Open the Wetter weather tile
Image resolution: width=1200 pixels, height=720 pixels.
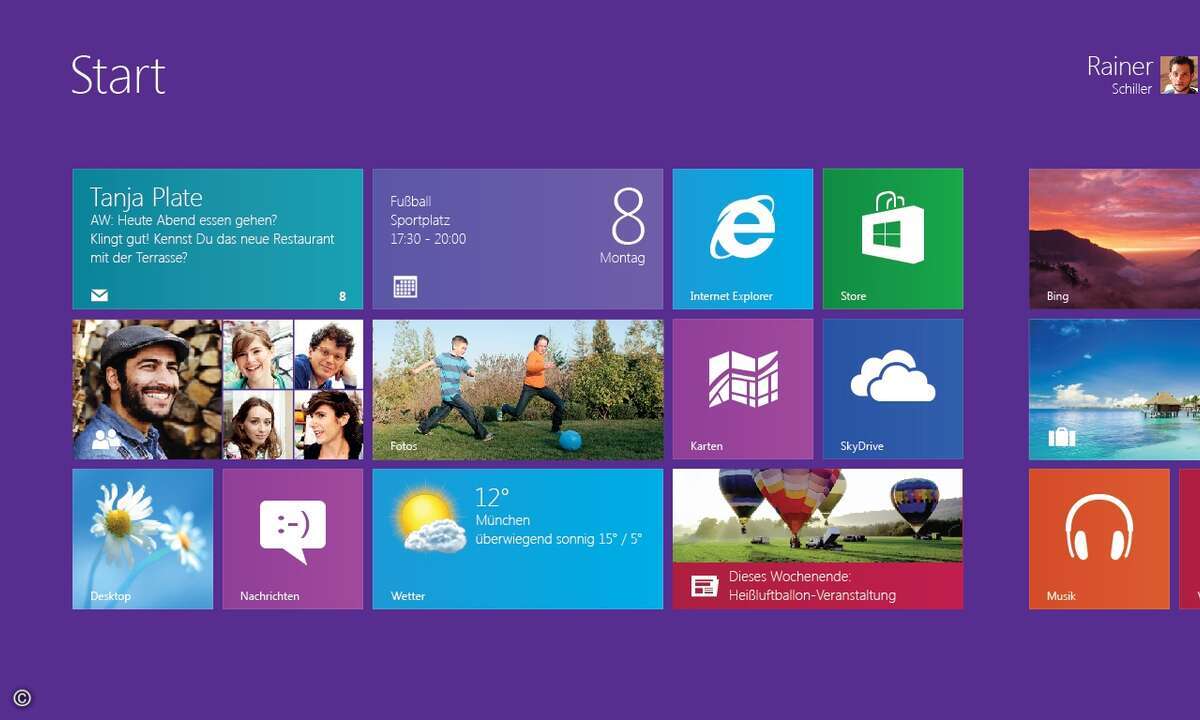[518, 539]
